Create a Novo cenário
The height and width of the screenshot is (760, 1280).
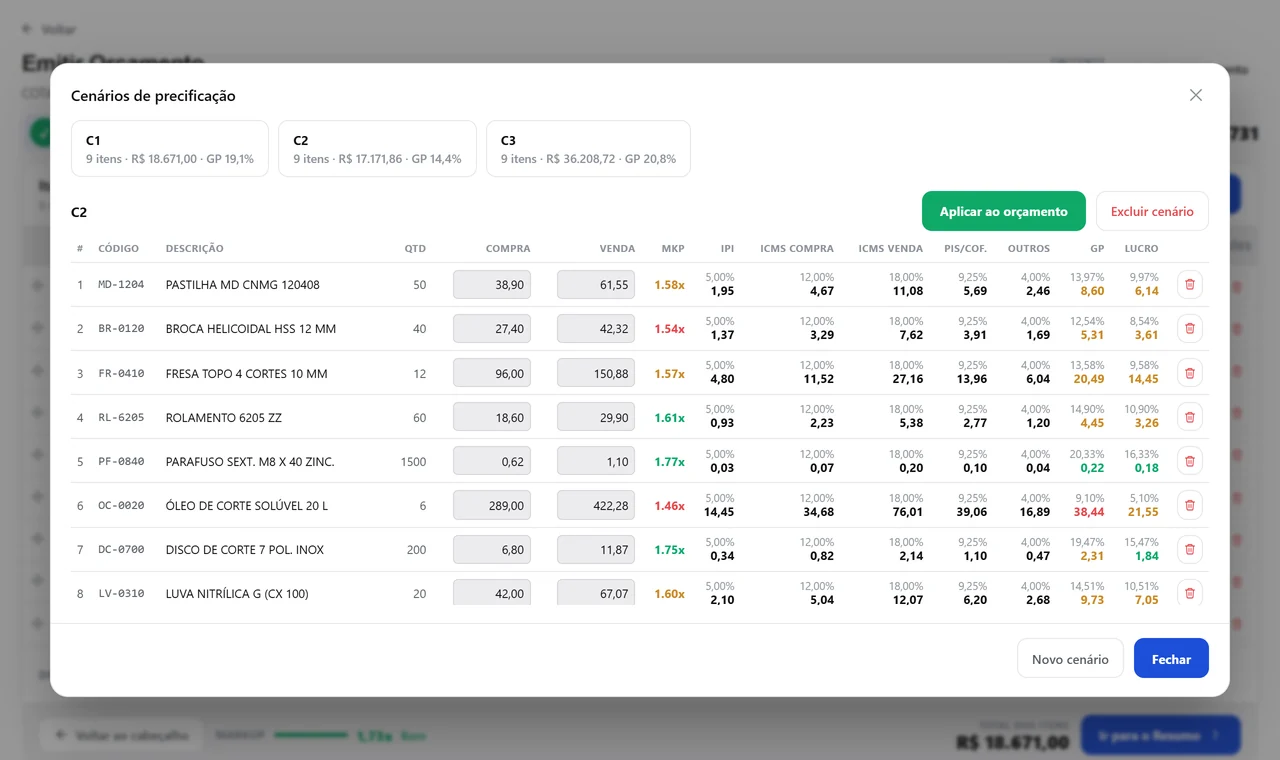coord(1070,658)
